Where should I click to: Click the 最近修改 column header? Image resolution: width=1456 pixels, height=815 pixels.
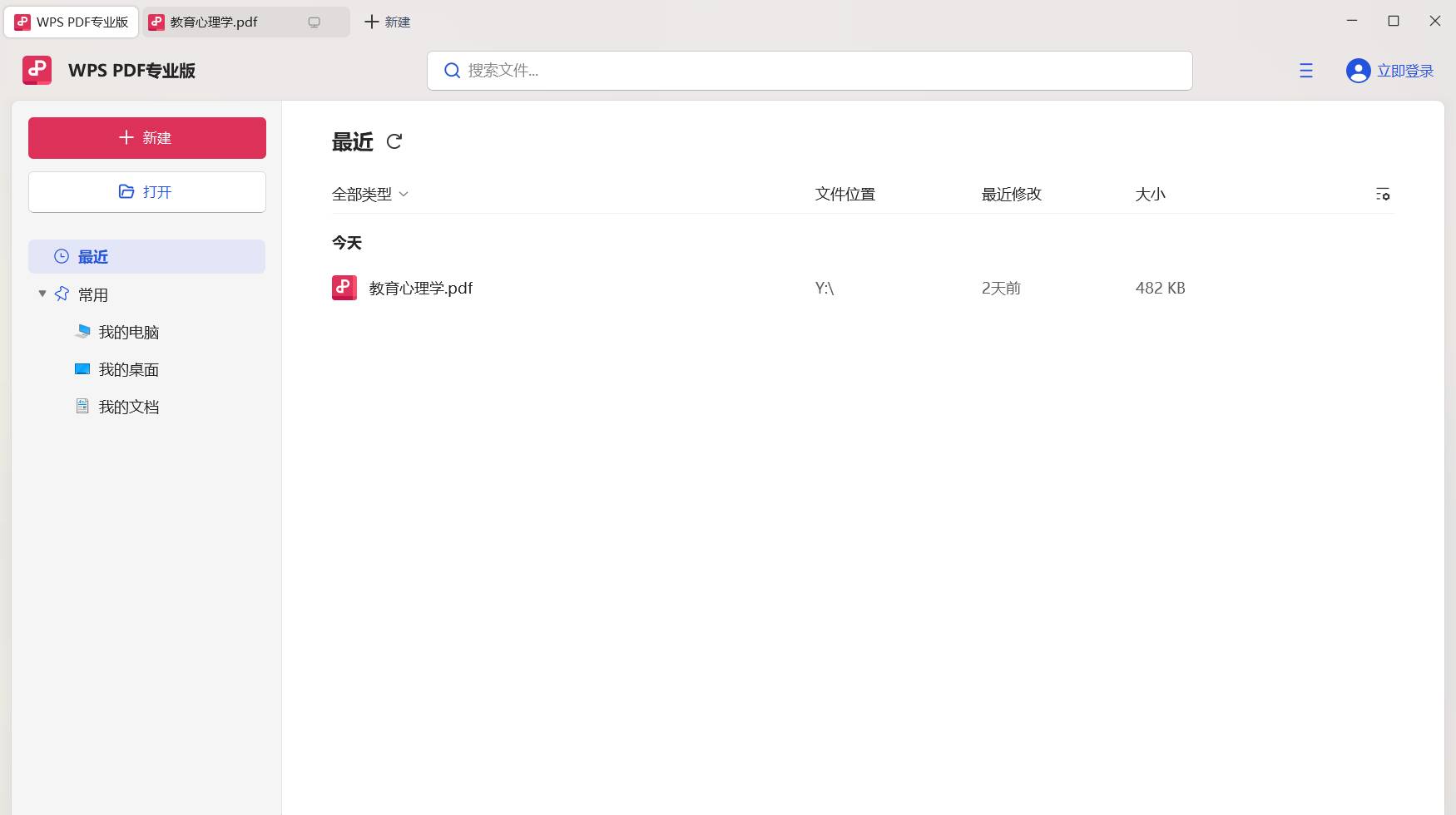pyautogui.click(x=1012, y=194)
